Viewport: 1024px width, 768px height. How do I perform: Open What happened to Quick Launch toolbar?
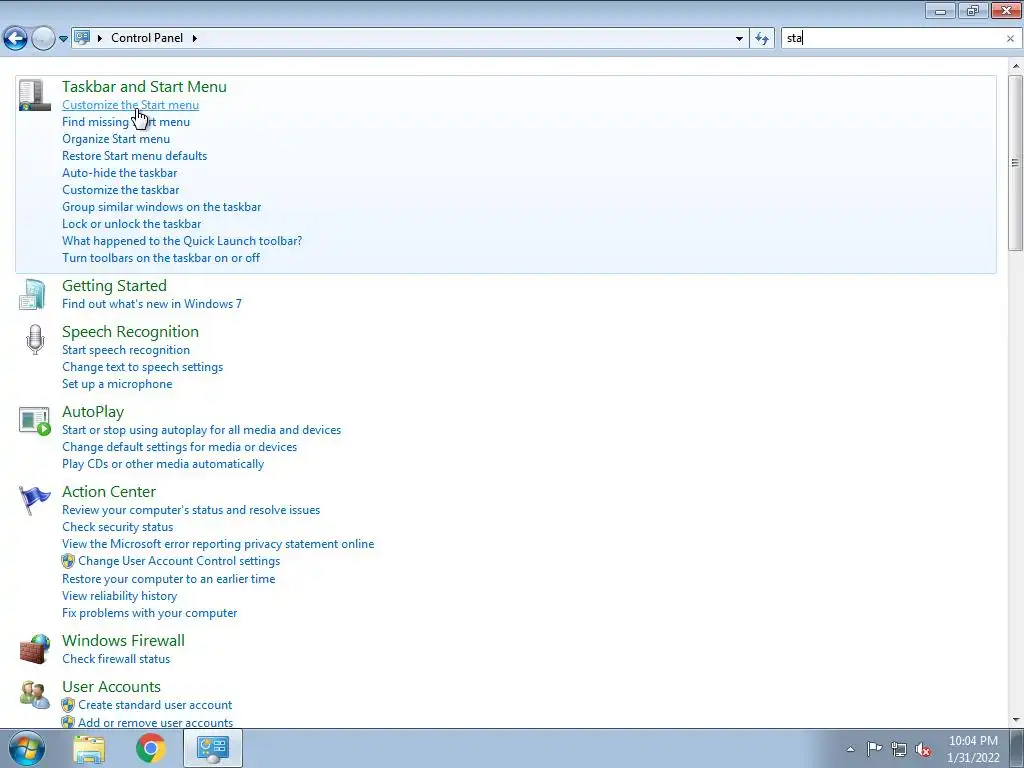click(182, 241)
